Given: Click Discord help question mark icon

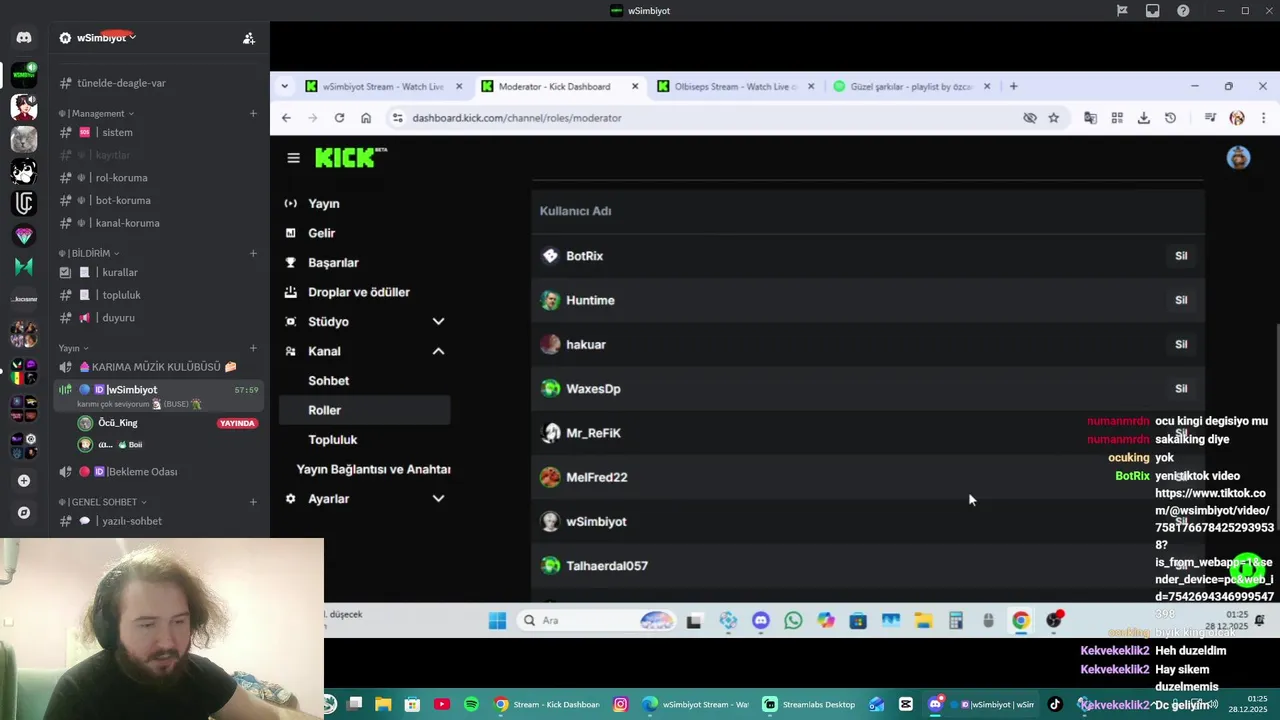Looking at the screenshot, I should (1183, 11).
